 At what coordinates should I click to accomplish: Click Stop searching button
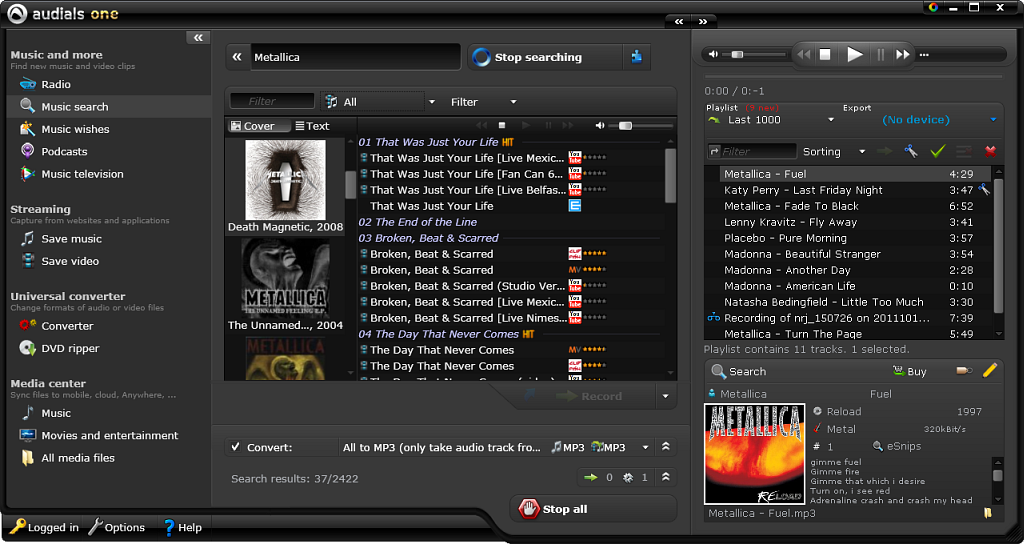(x=545, y=57)
